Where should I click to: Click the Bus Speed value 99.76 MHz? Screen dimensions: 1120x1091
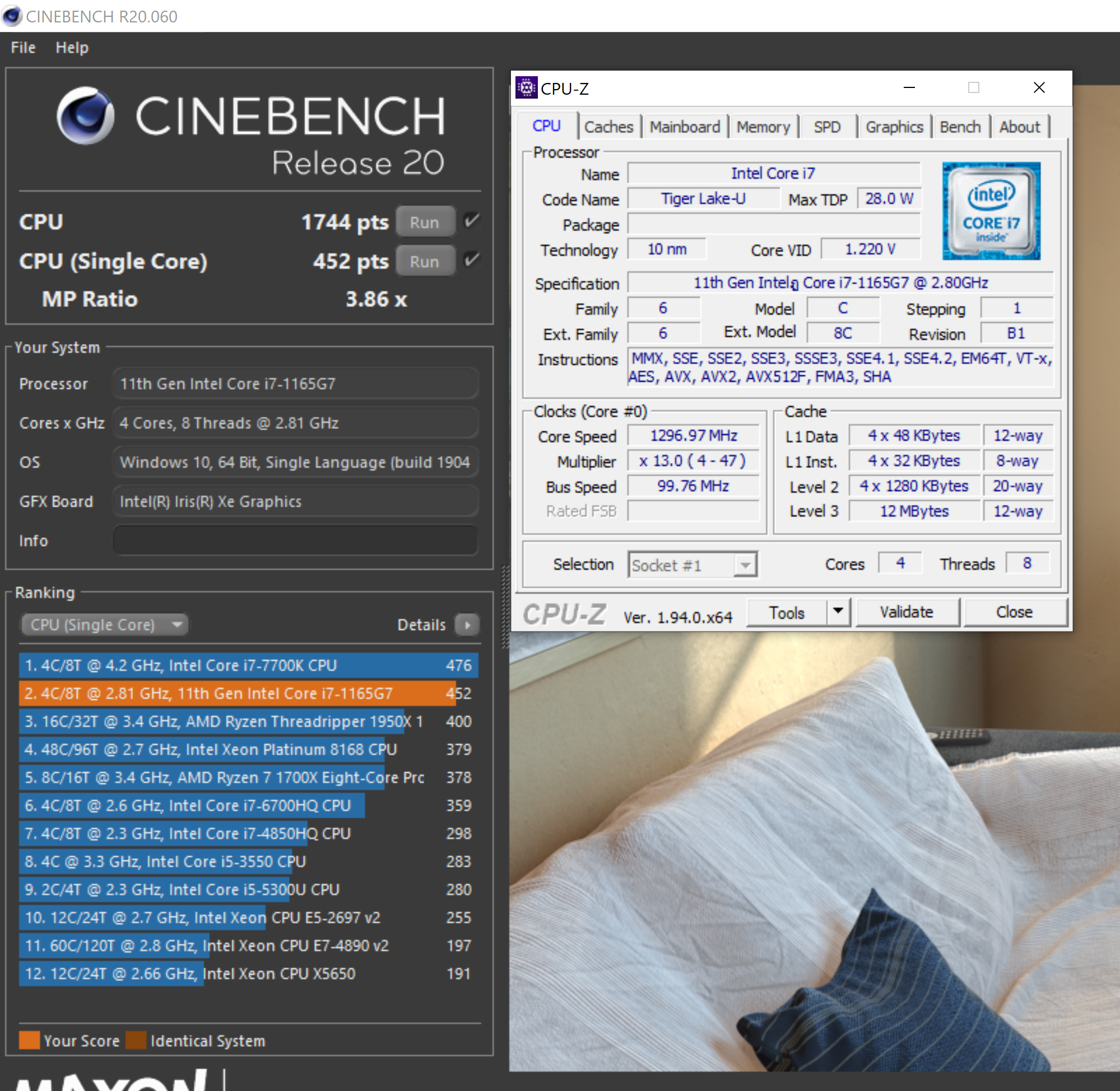point(693,486)
